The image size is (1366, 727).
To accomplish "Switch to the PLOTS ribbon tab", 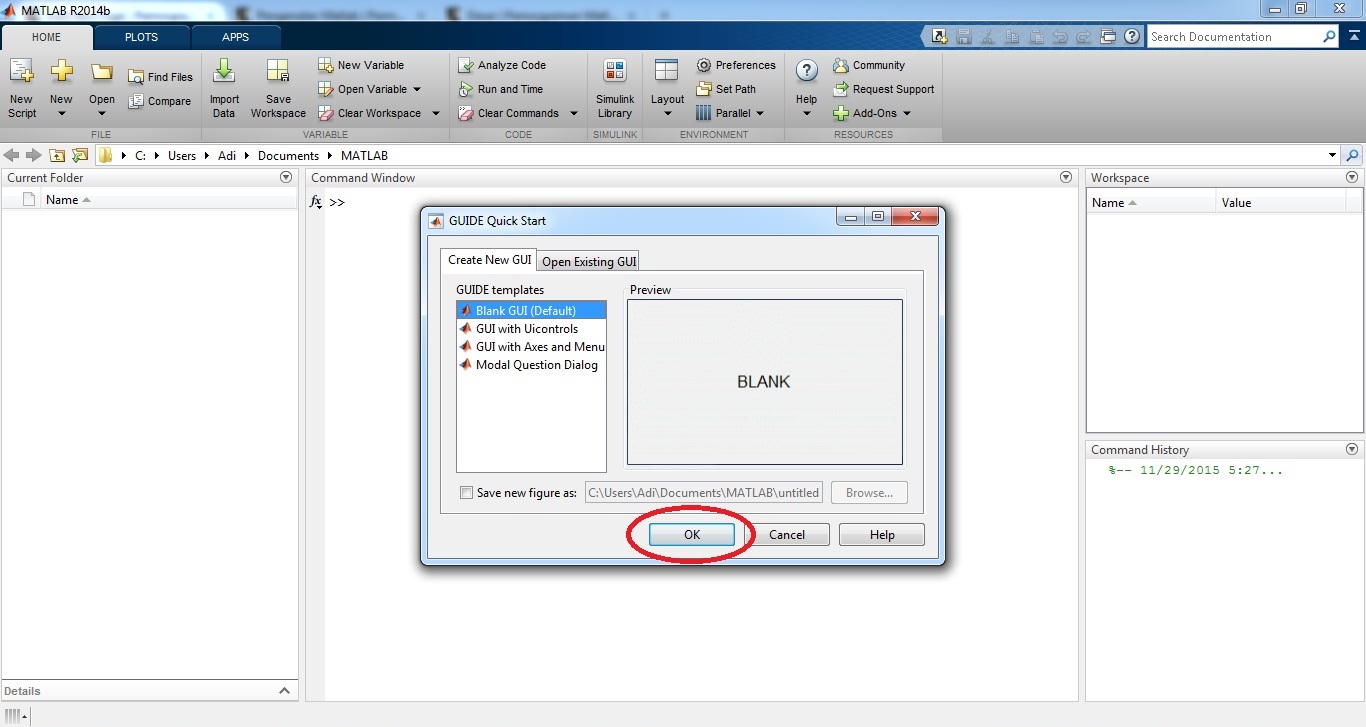I will pyautogui.click(x=141, y=37).
